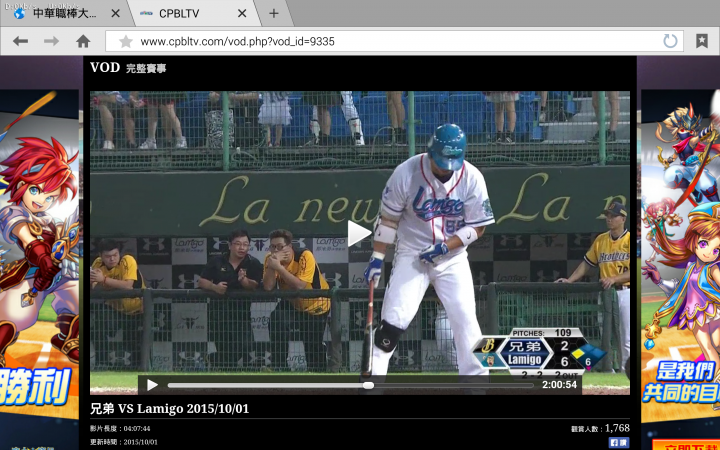Screen dimensions: 720x450
Task: Close the CPBLTV tab
Action: (x=242, y=13)
